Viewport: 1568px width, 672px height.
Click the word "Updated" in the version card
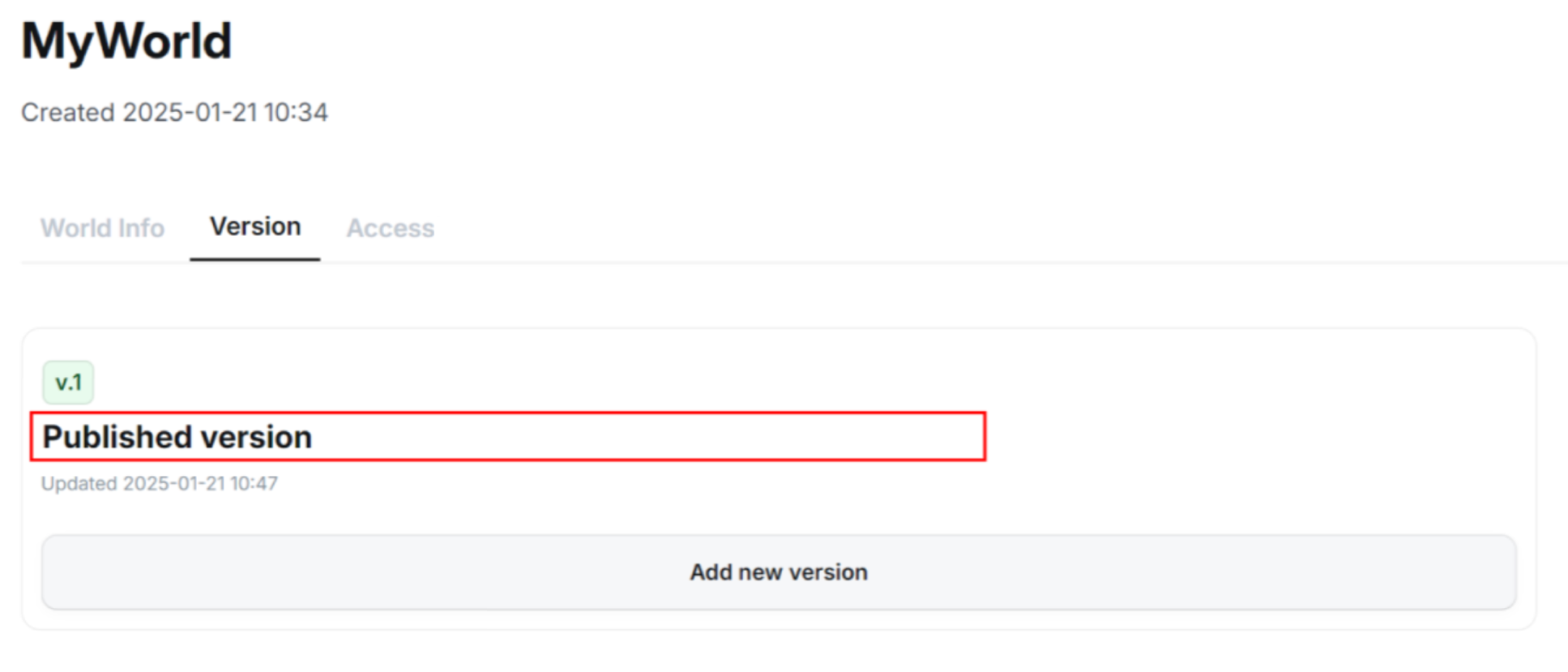click(x=79, y=484)
